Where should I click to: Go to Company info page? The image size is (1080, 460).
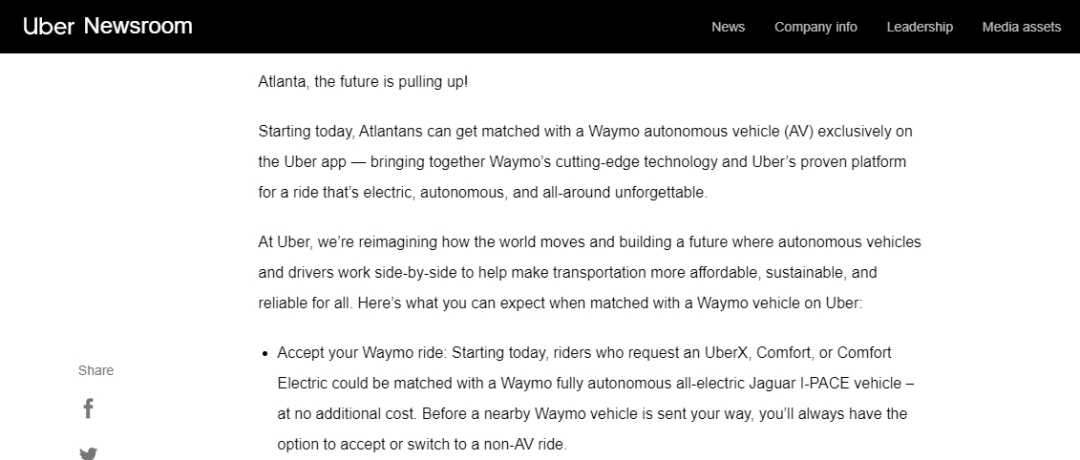click(x=815, y=27)
